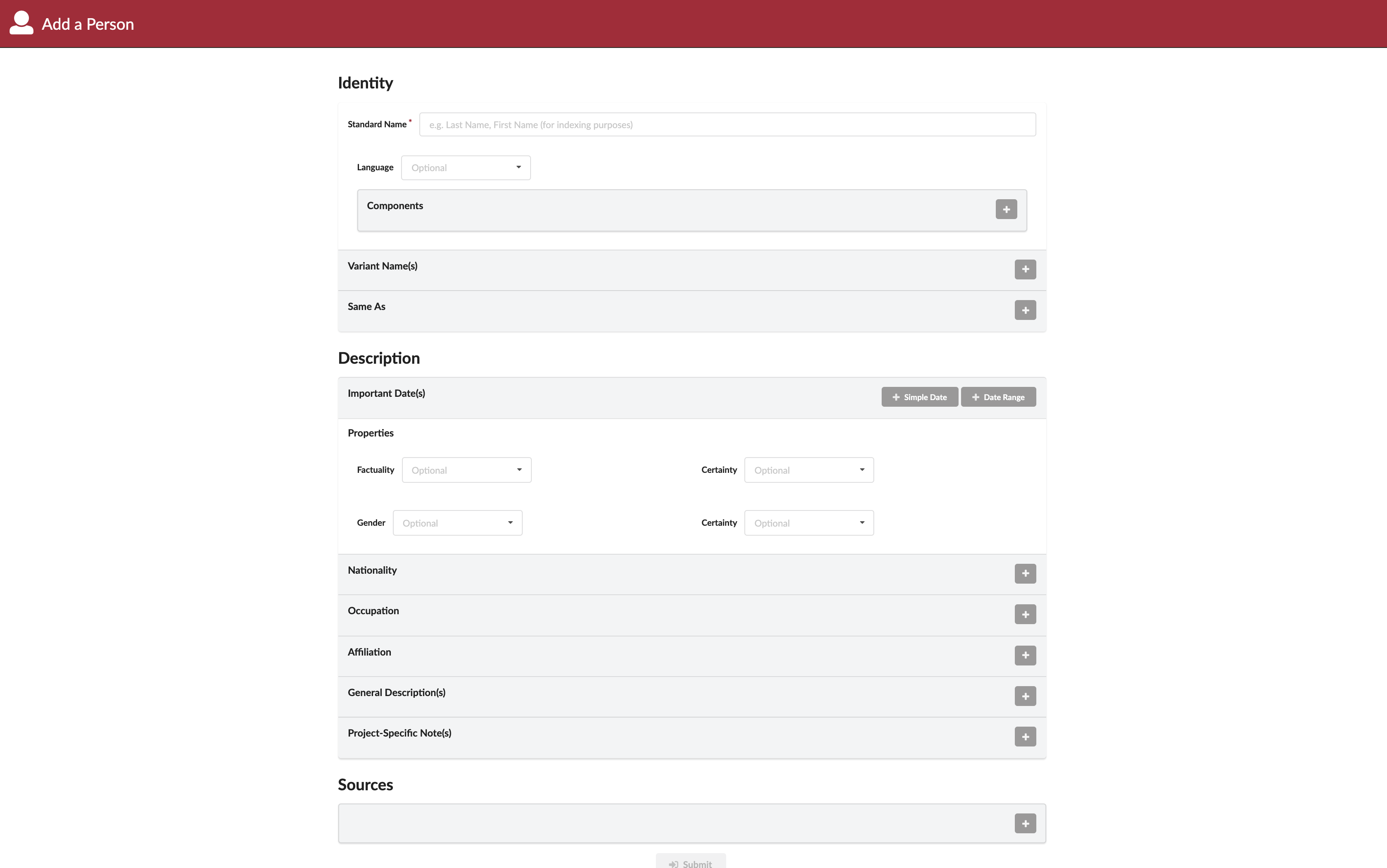This screenshot has height=868, width=1387.
Task: Click the Add a Person title
Action: 88,24
